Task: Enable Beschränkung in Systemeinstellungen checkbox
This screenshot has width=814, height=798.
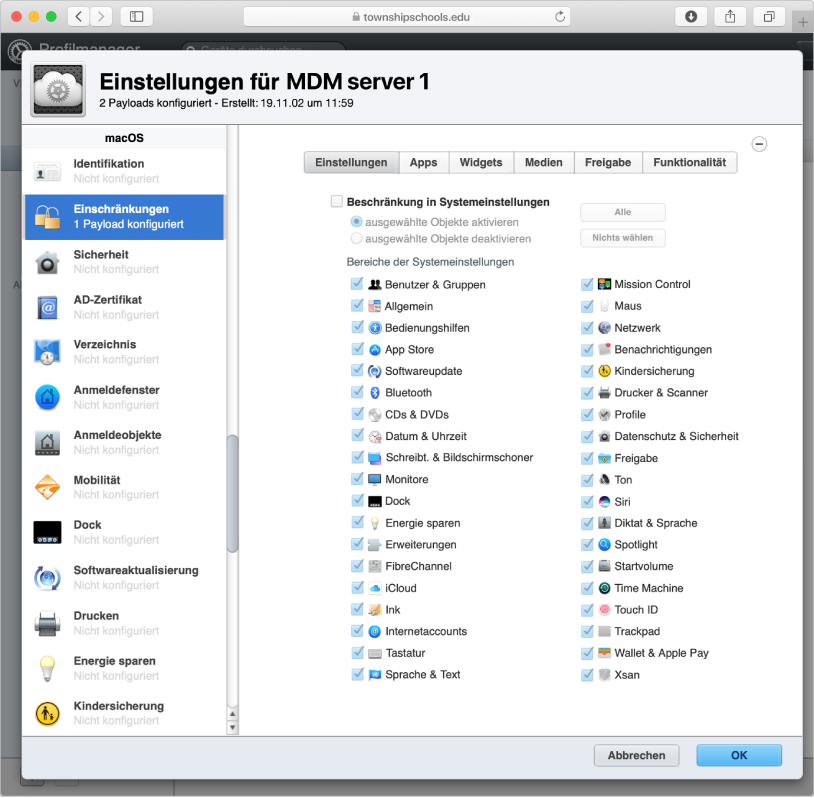Action: 337,201
